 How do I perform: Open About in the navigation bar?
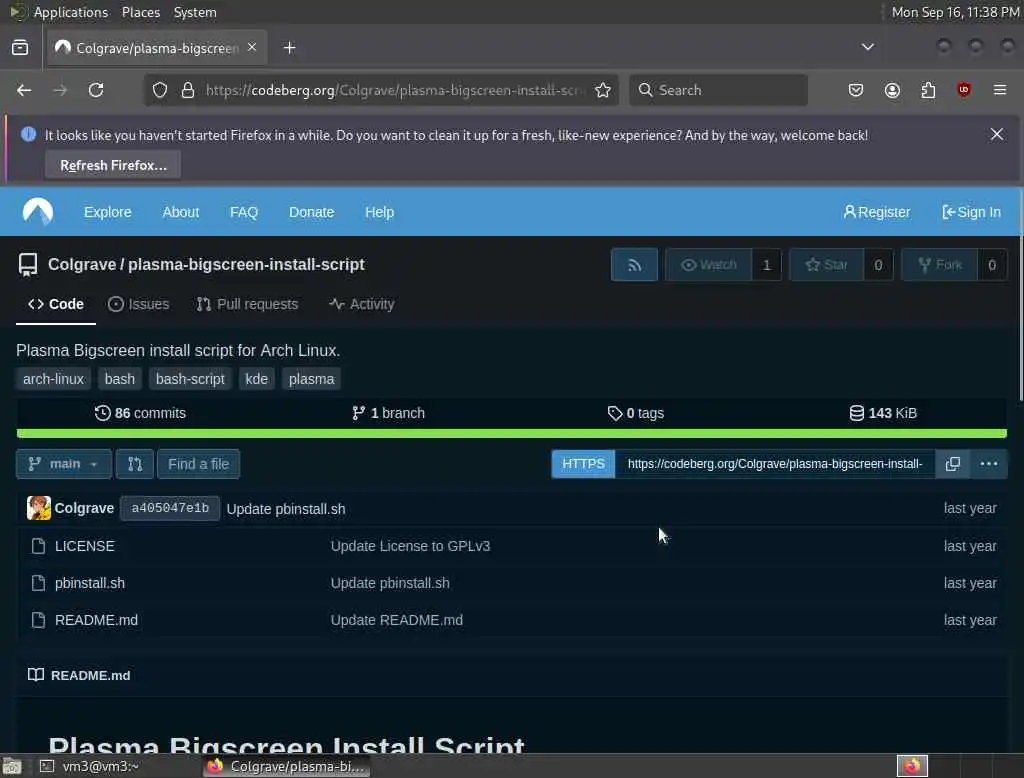pos(181,212)
